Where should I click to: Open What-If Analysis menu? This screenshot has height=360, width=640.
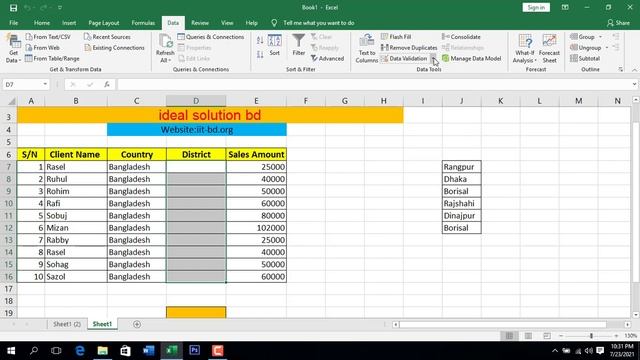pos(525,49)
